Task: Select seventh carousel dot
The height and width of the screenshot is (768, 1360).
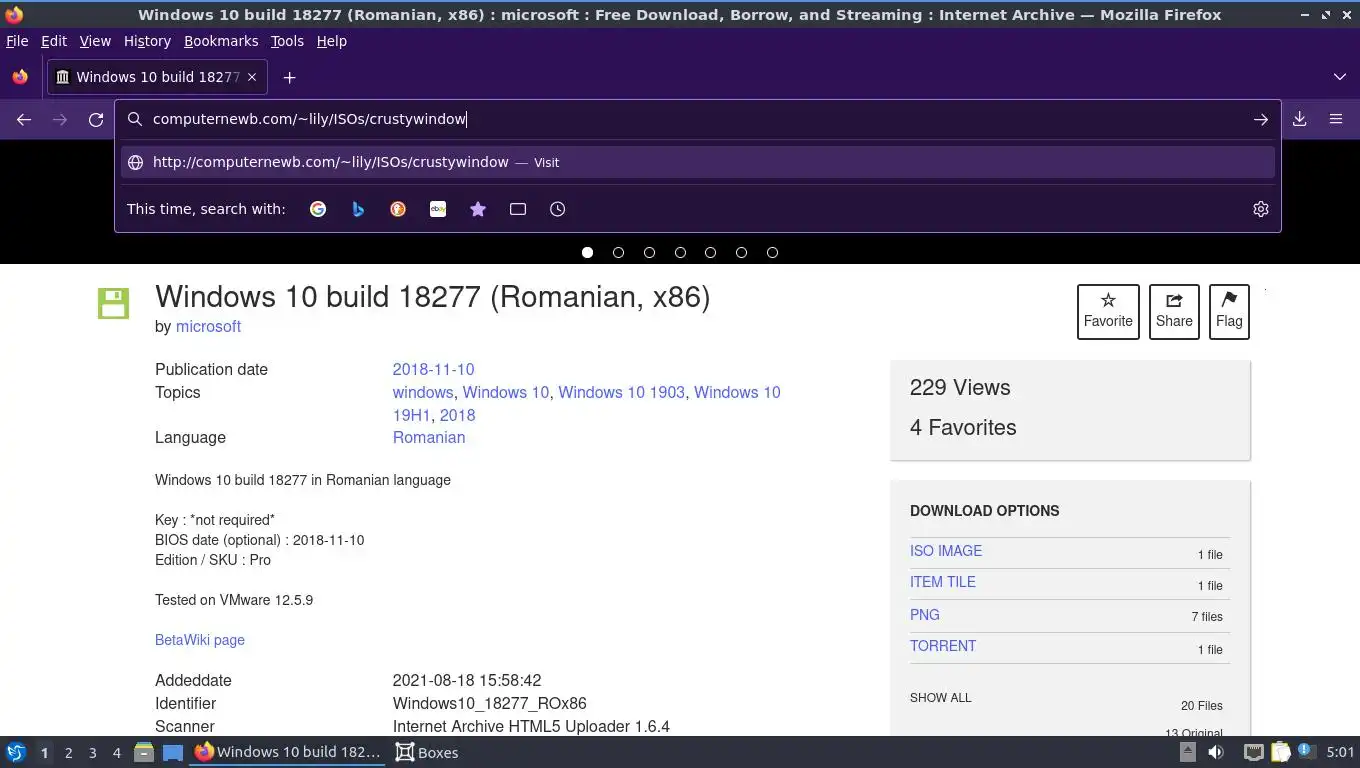Action: pos(772,252)
